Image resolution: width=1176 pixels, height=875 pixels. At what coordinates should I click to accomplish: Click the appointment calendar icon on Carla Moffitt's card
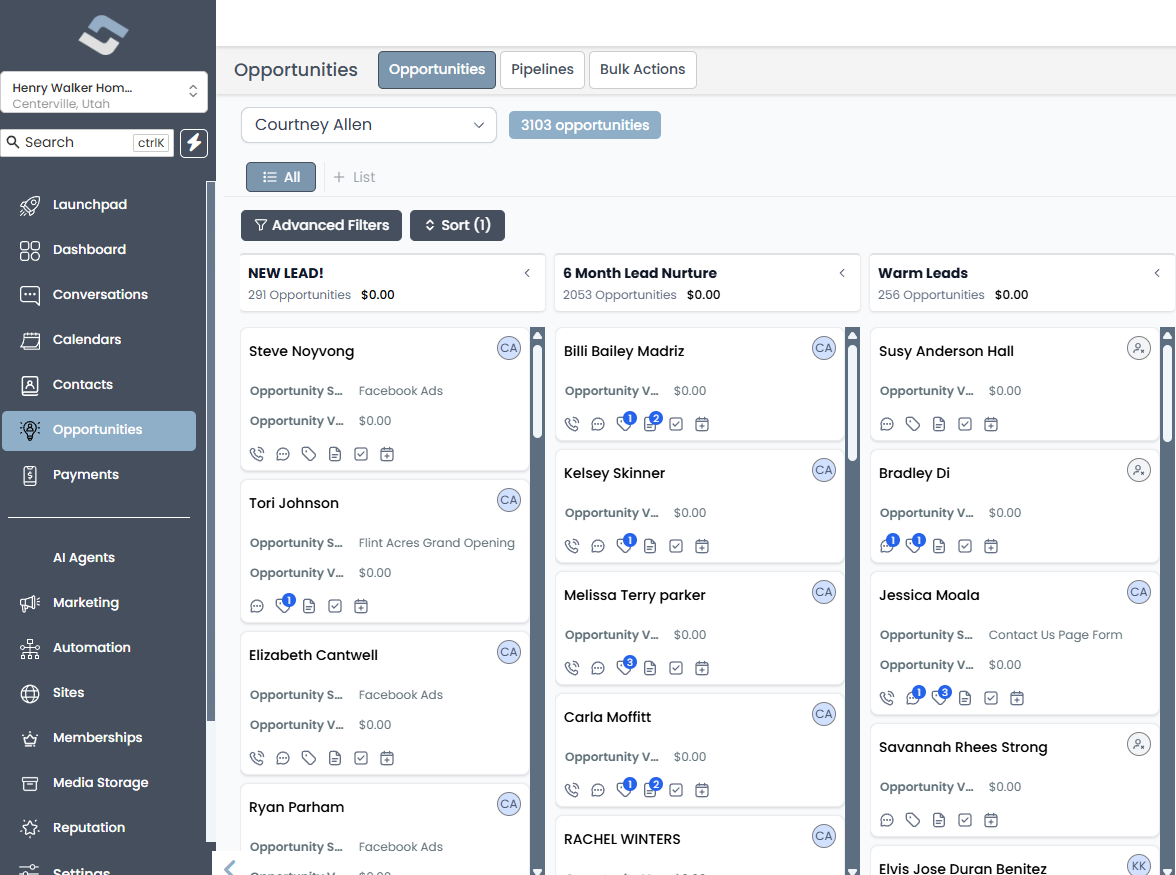[x=701, y=789]
